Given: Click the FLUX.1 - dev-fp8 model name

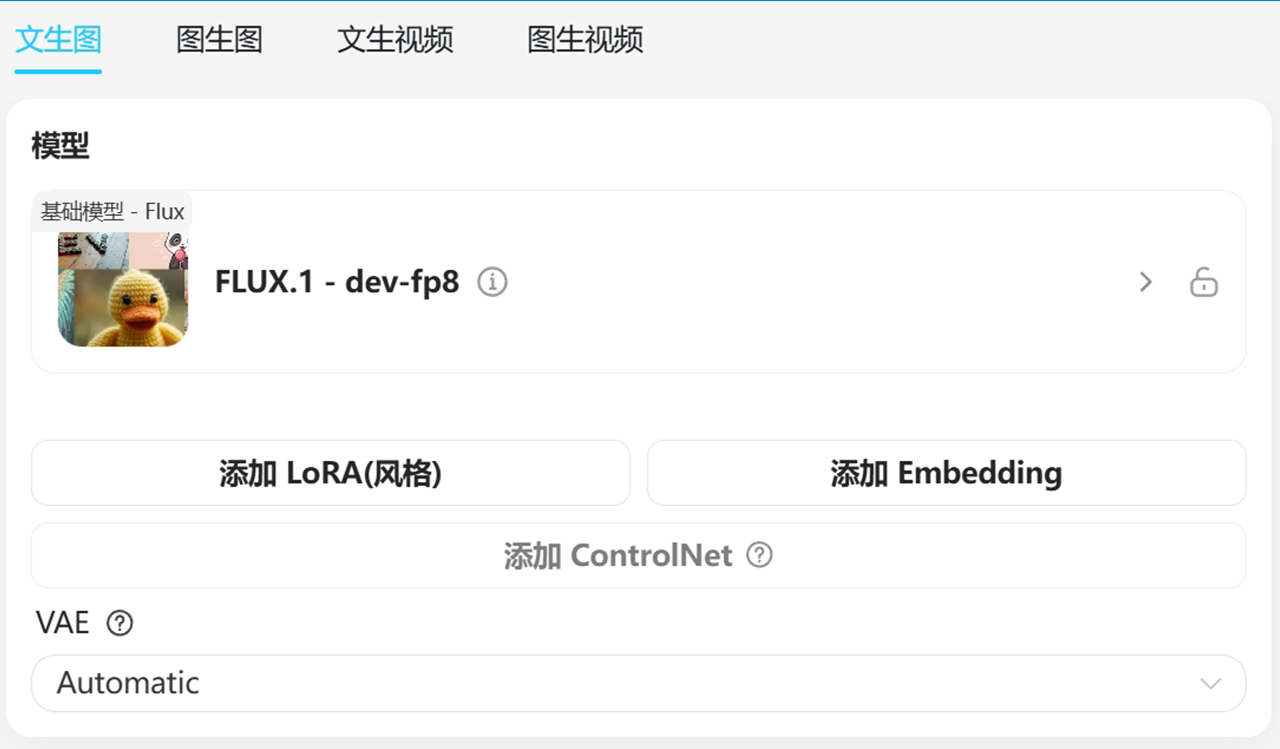Looking at the screenshot, I should [337, 282].
